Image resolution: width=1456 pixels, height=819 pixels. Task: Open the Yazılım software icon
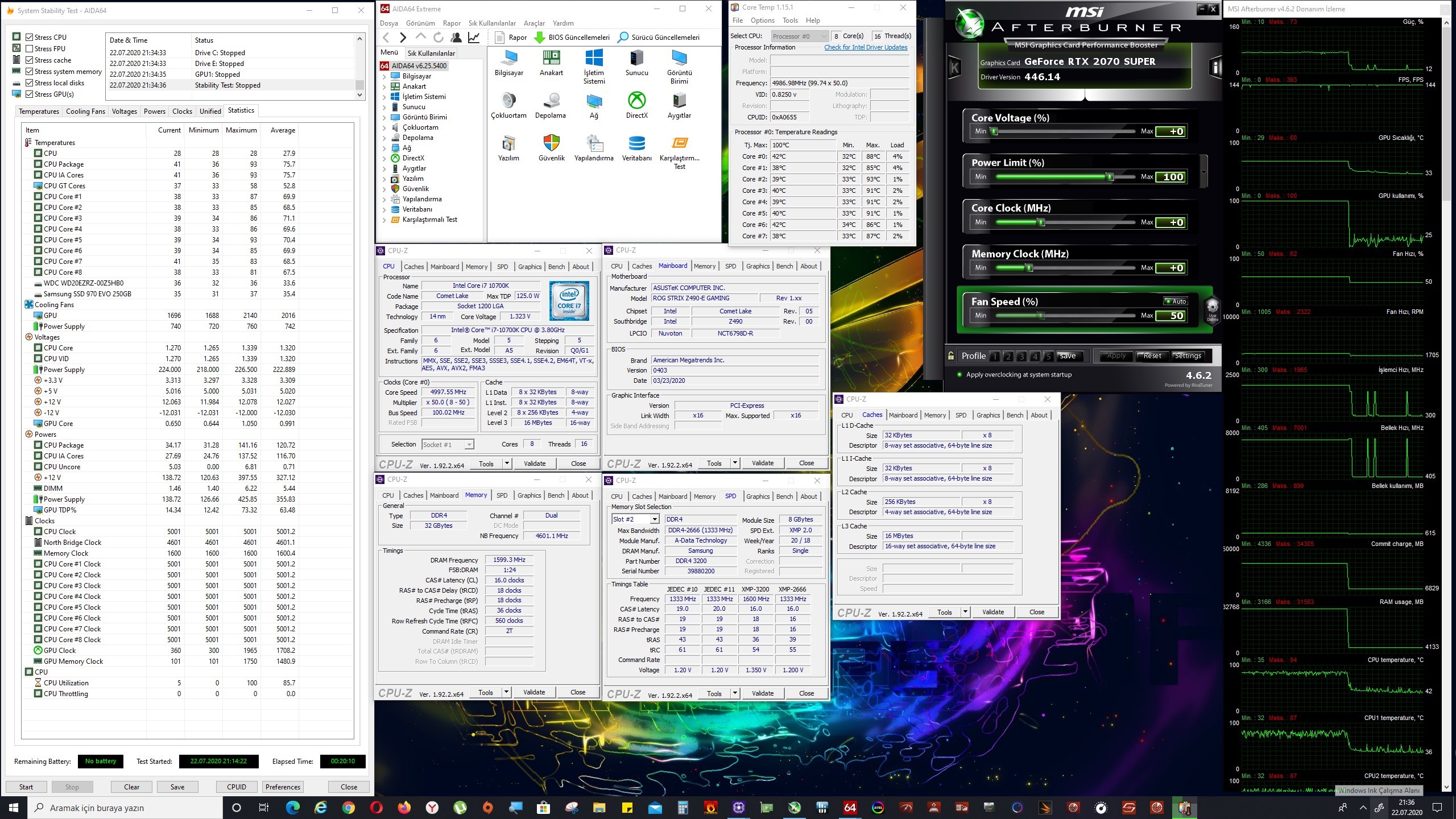[x=508, y=148]
